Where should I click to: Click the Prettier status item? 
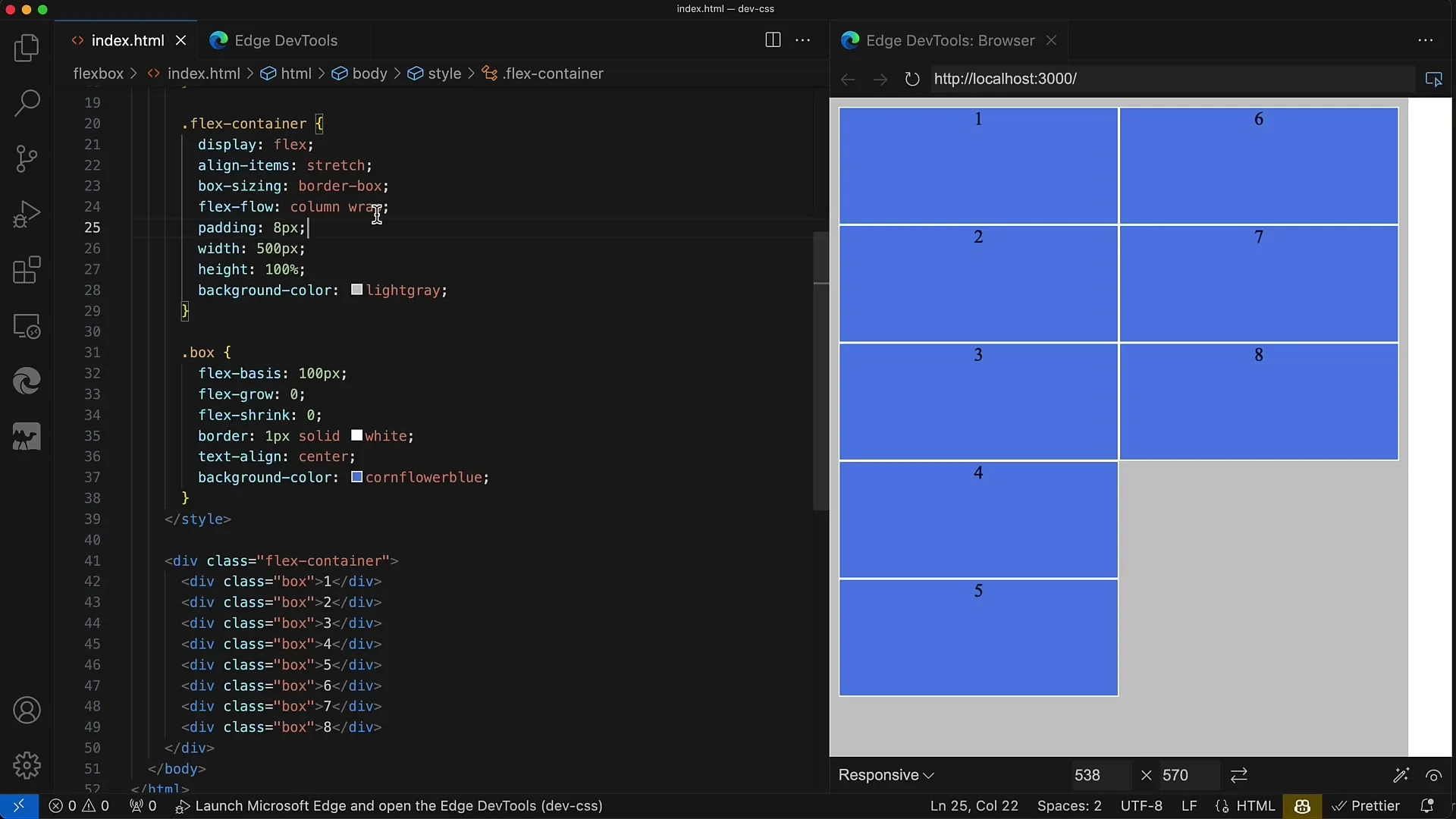[x=1366, y=806]
